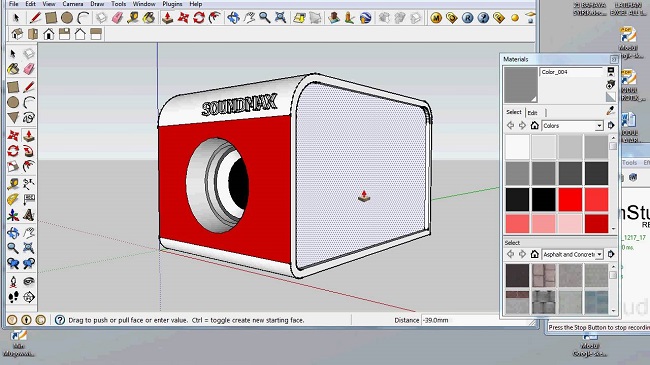
Task: Activate the Paint Bucket in top toolbar
Action: click(x=149, y=18)
